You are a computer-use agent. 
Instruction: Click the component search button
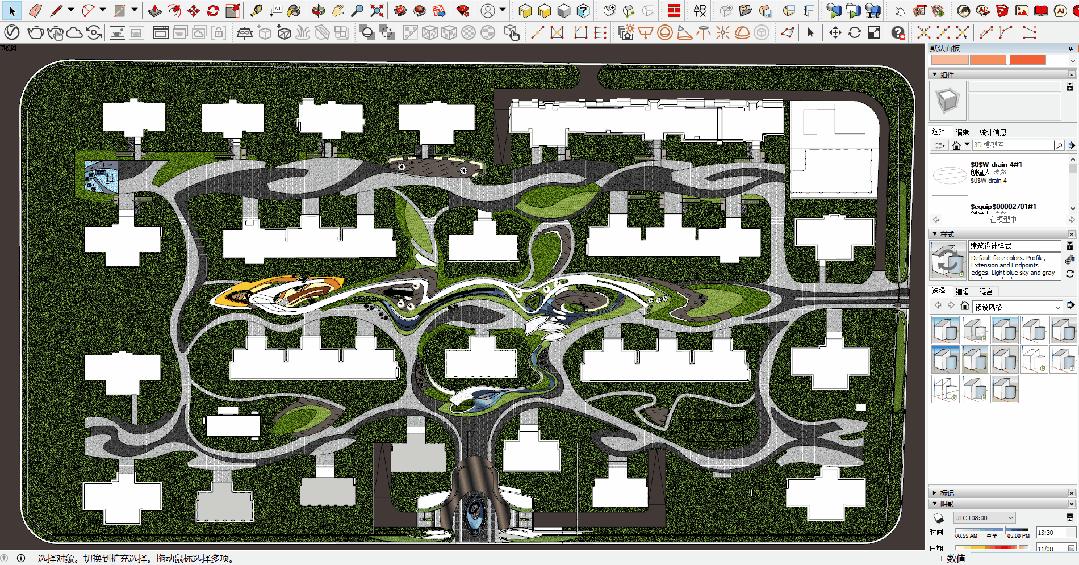pos(1060,145)
